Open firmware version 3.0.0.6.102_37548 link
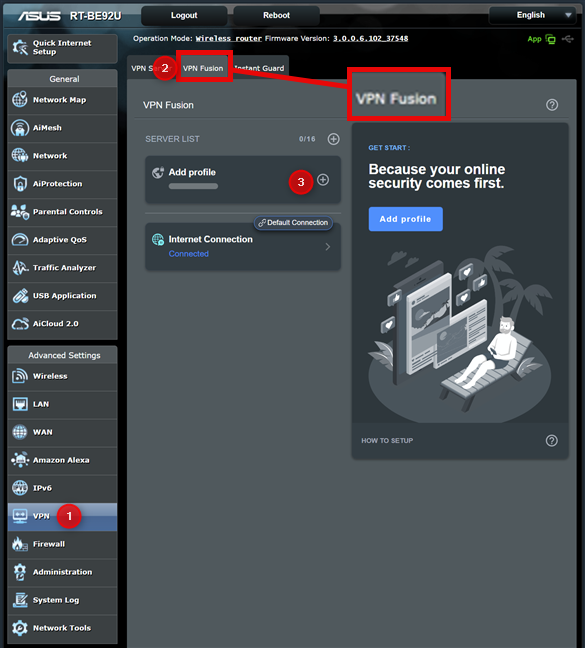Screen dimensions: 585x648 click(371, 38)
